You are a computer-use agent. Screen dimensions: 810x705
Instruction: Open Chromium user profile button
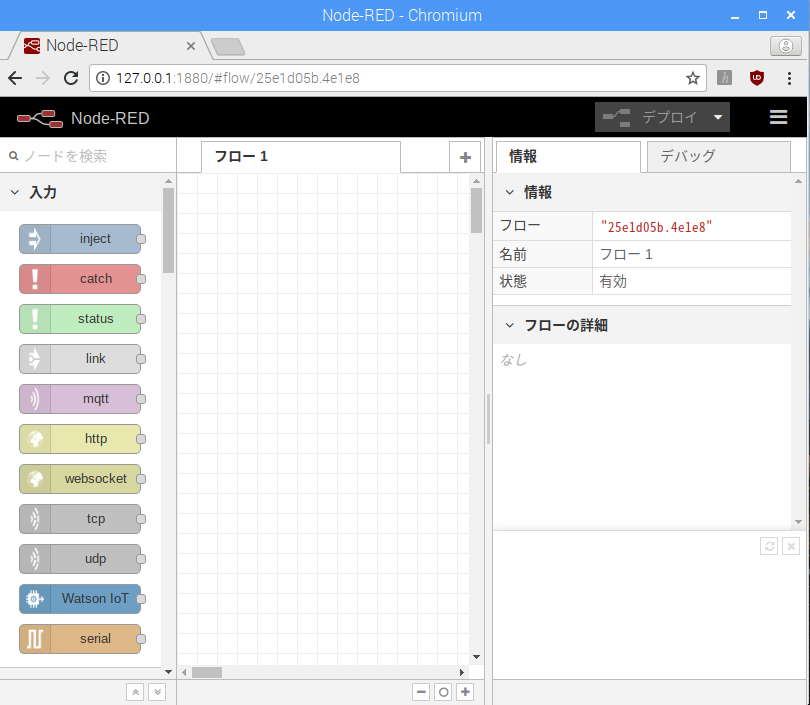coord(786,46)
